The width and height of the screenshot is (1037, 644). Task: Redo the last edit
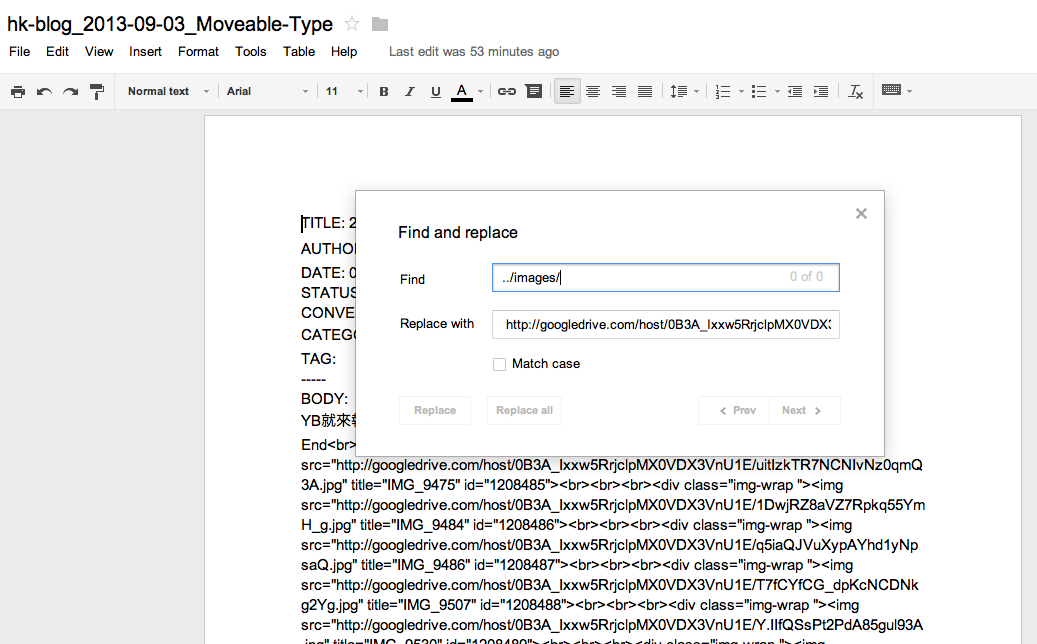pyautogui.click(x=69, y=91)
